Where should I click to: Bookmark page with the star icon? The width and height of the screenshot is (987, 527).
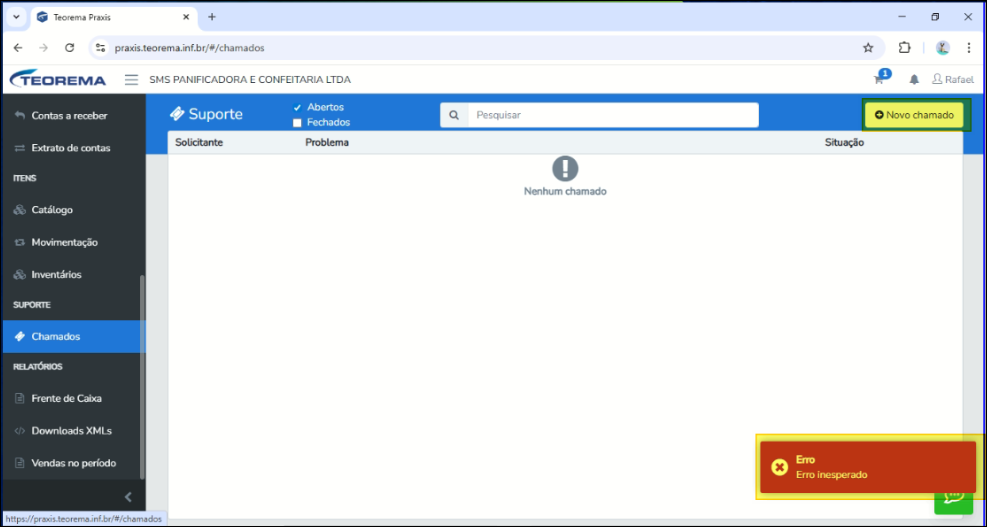click(x=868, y=47)
